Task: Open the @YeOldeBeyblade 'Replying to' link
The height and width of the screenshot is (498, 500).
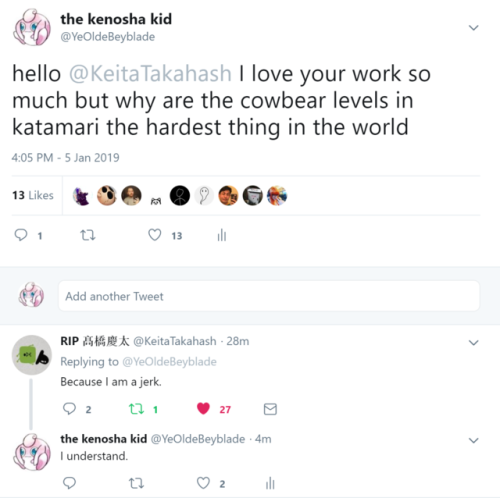Action: pos(169,362)
